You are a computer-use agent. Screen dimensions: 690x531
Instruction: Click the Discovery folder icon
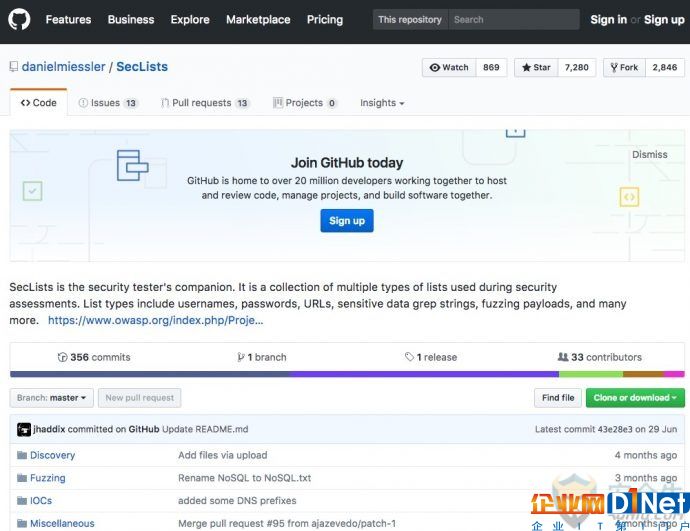click(x=22, y=455)
